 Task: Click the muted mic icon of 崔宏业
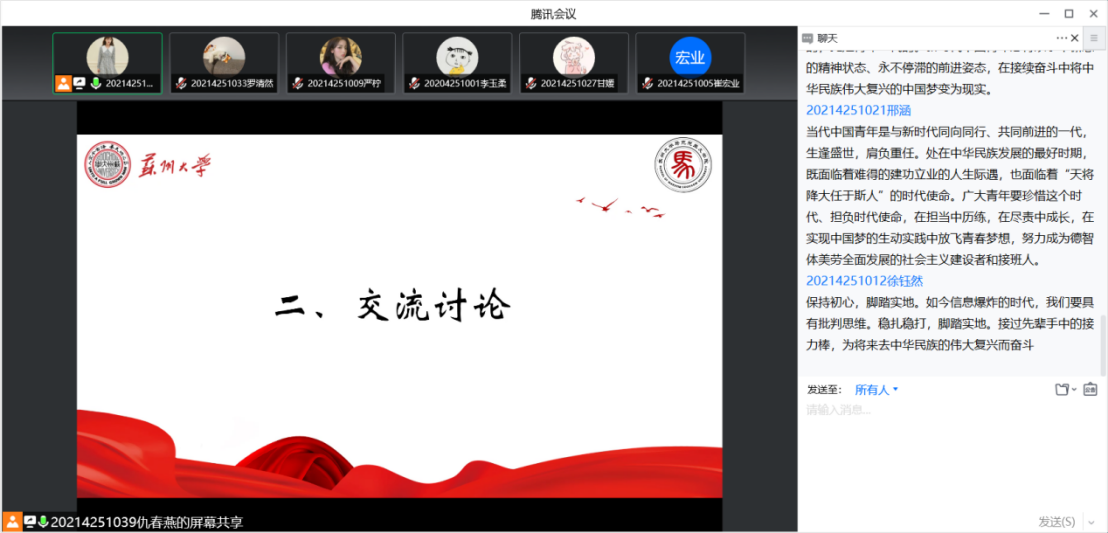[647, 84]
